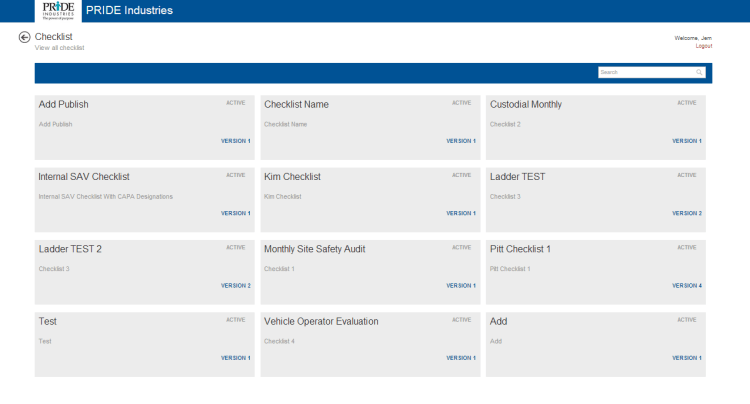Image resolution: width=750 pixels, height=404 pixels.
Task: Click inside the Search input field
Action: click(645, 72)
